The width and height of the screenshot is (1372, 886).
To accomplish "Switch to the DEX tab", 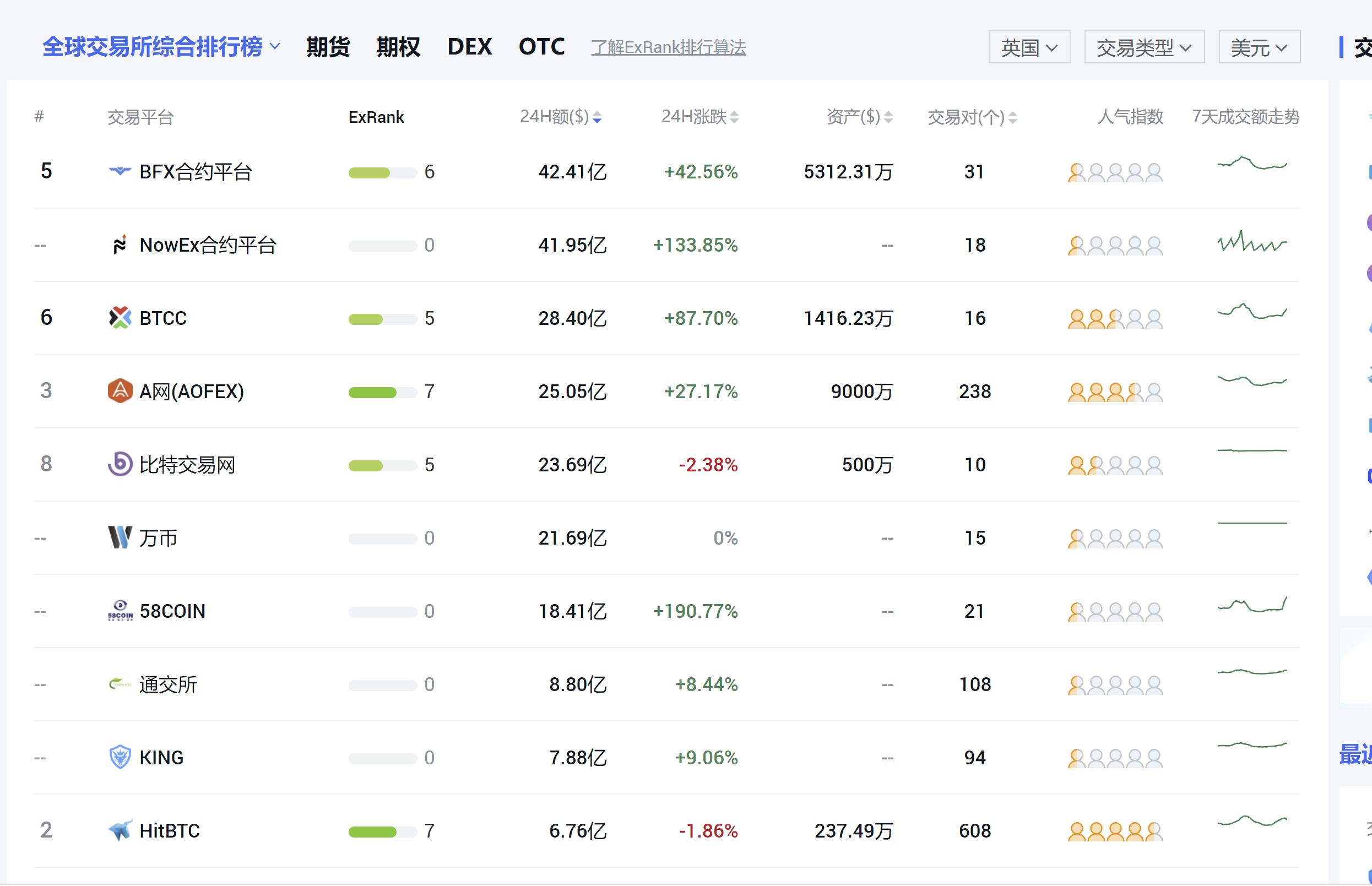I will click(x=470, y=47).
